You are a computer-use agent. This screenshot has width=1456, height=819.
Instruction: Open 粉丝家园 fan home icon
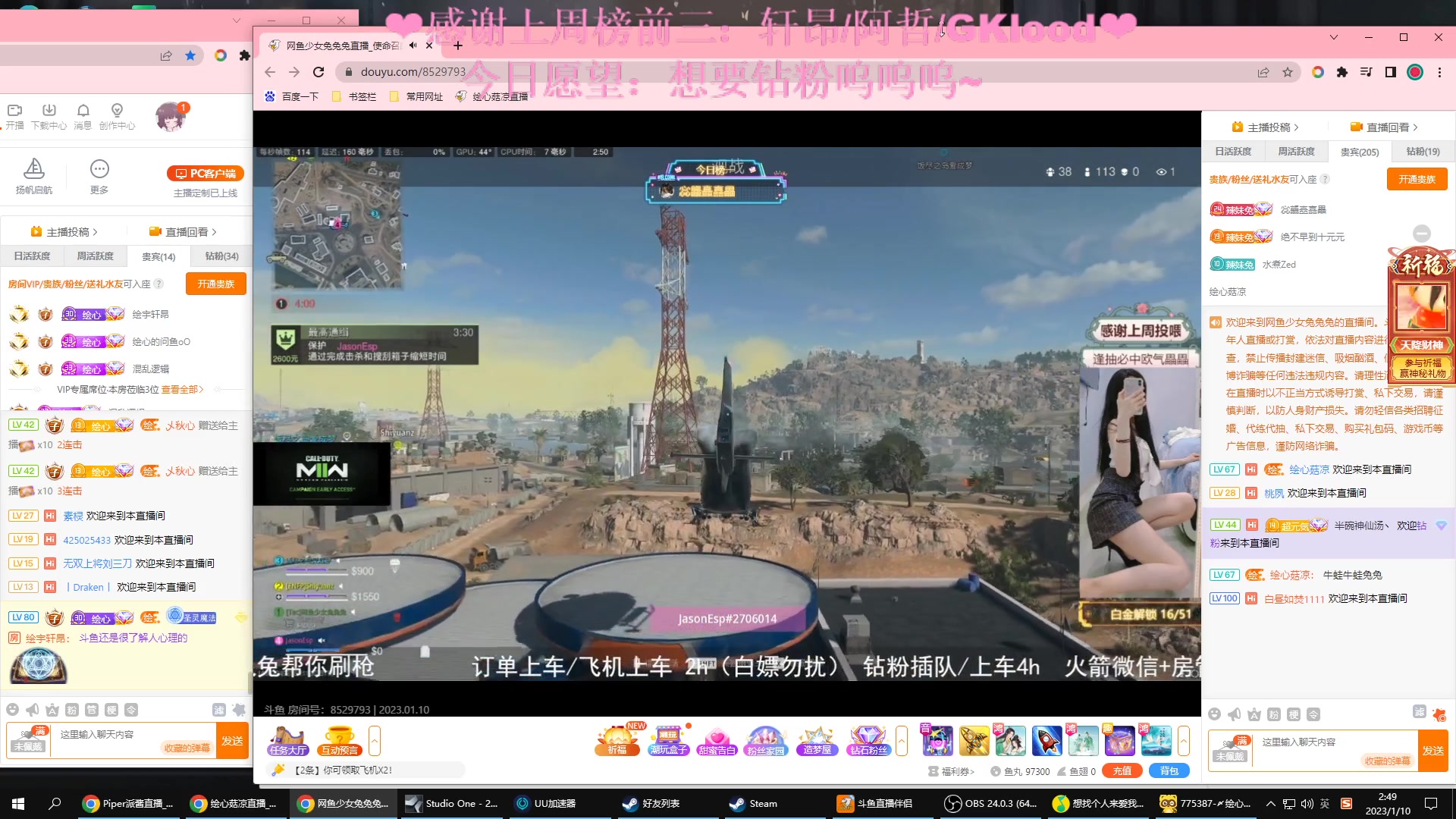pyautogui.click(x=766, y=741)
